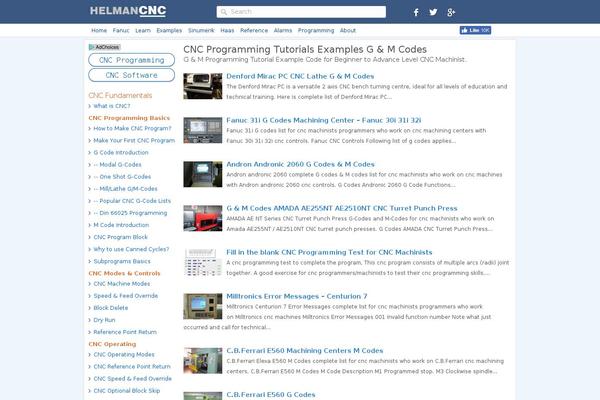
Task: Click the Facebook Like button
Action: [475, 30]
